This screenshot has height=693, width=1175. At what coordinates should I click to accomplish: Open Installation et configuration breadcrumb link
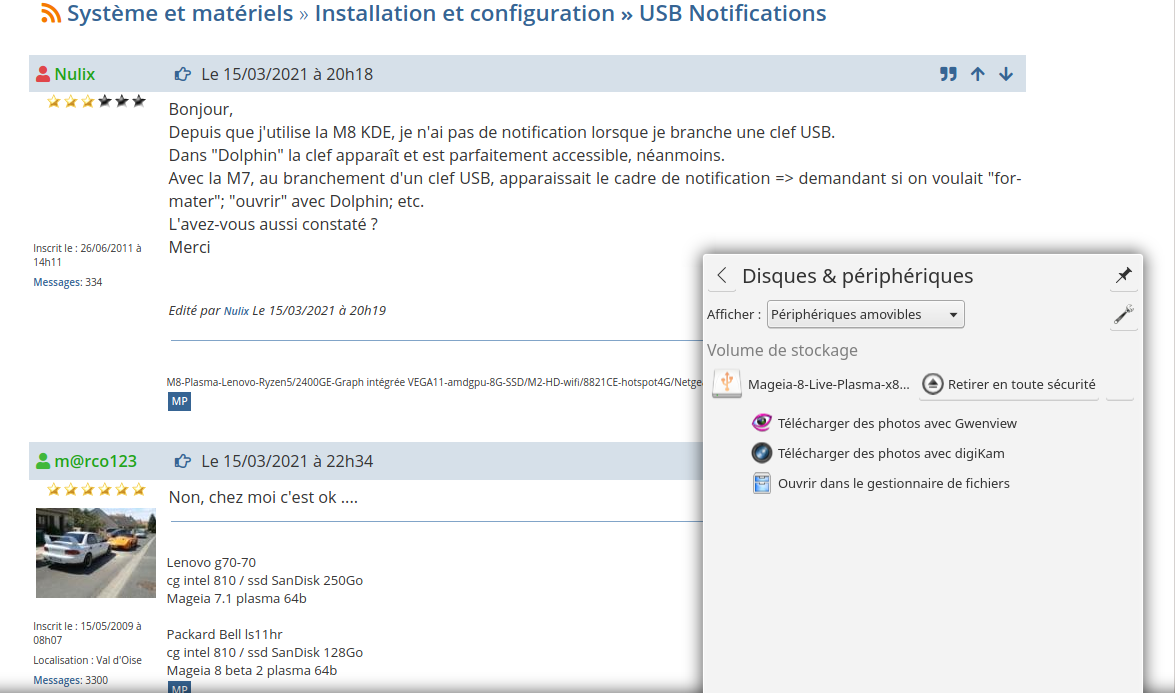(x=465, y=13)
